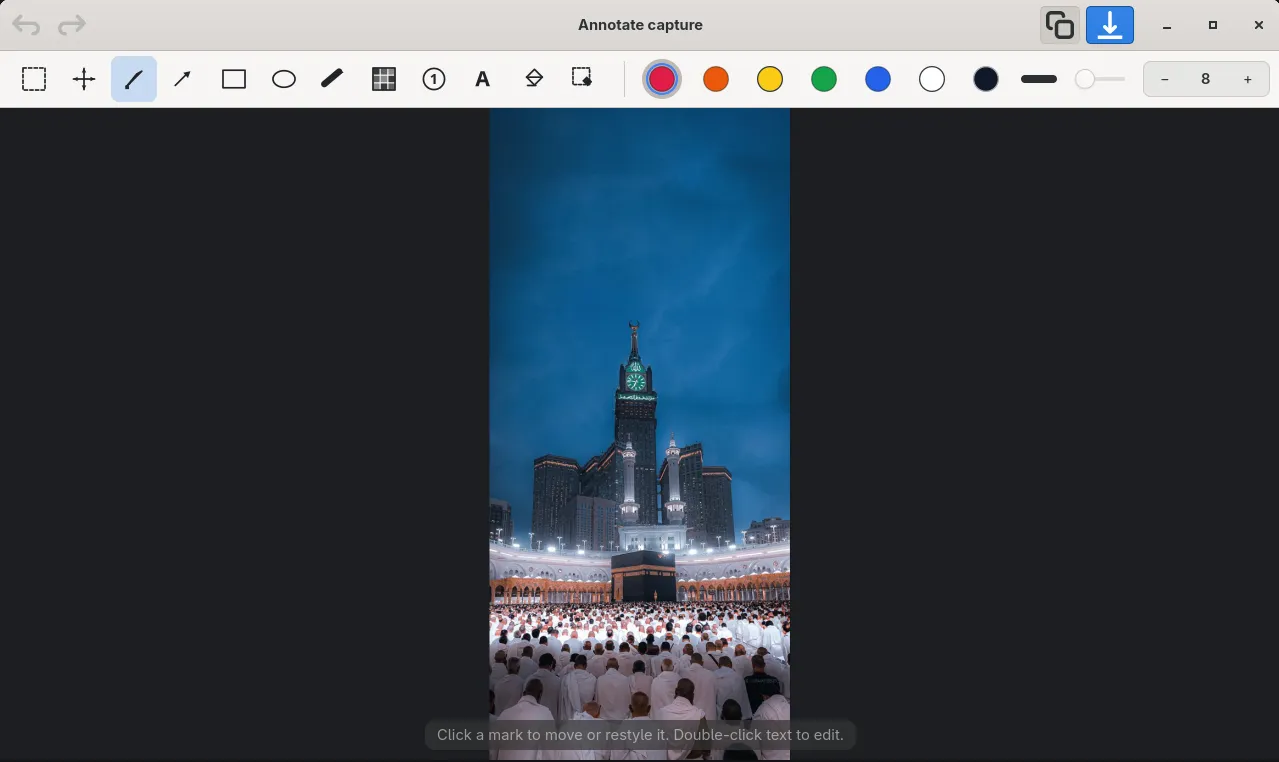1279x762 pixels.
Task: Activate the pixelate blur tool
Action: [384, 79]
